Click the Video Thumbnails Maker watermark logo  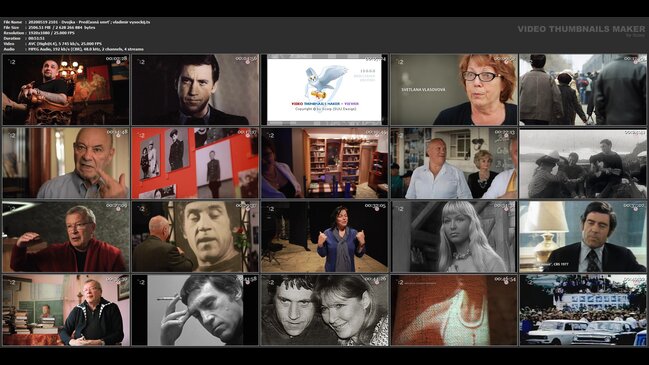pyautogui.click(x=581, y=30)
